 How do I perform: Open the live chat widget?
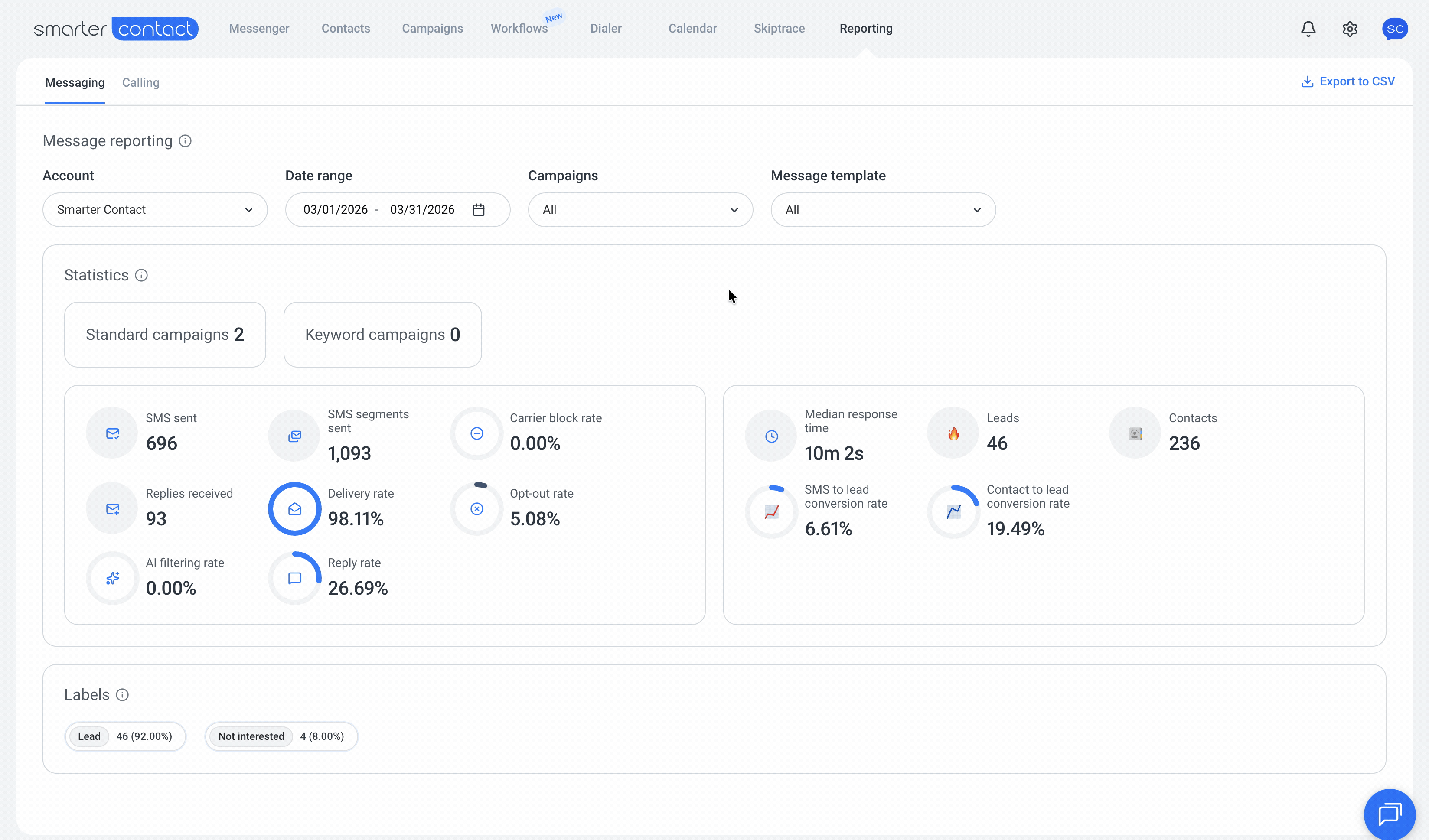click(x=1389, y=814)
